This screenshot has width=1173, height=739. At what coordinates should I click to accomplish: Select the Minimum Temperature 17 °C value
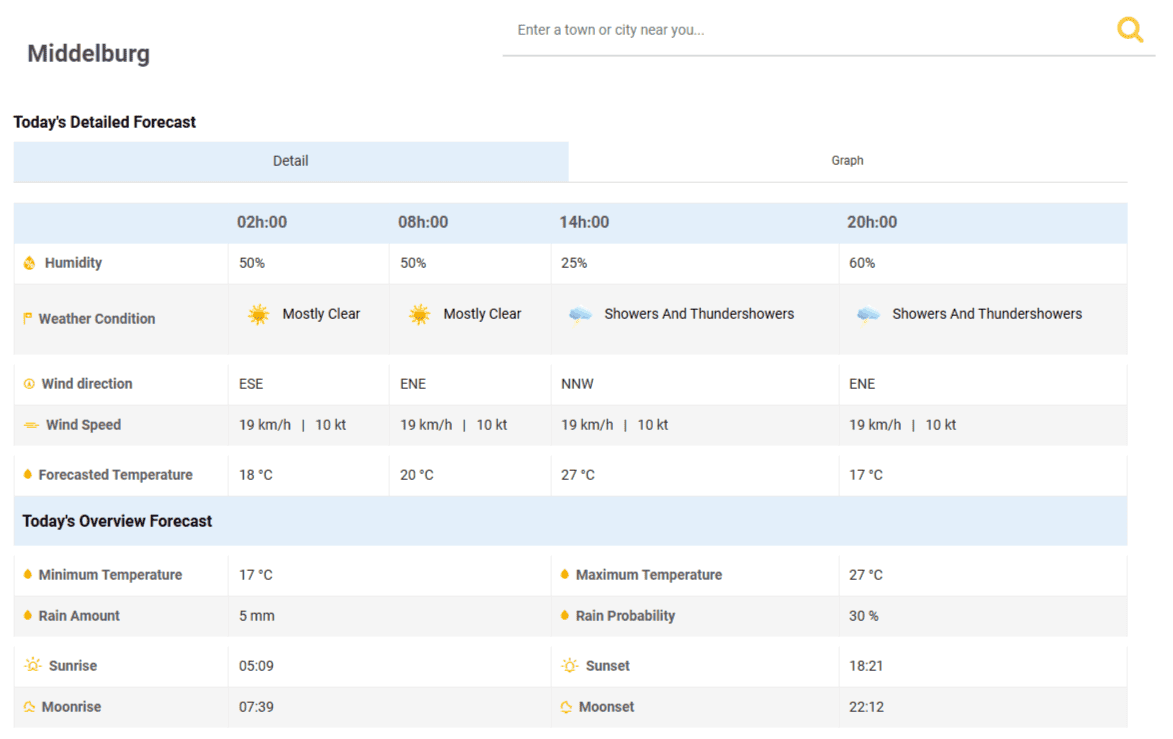click(x=256, y=574)
